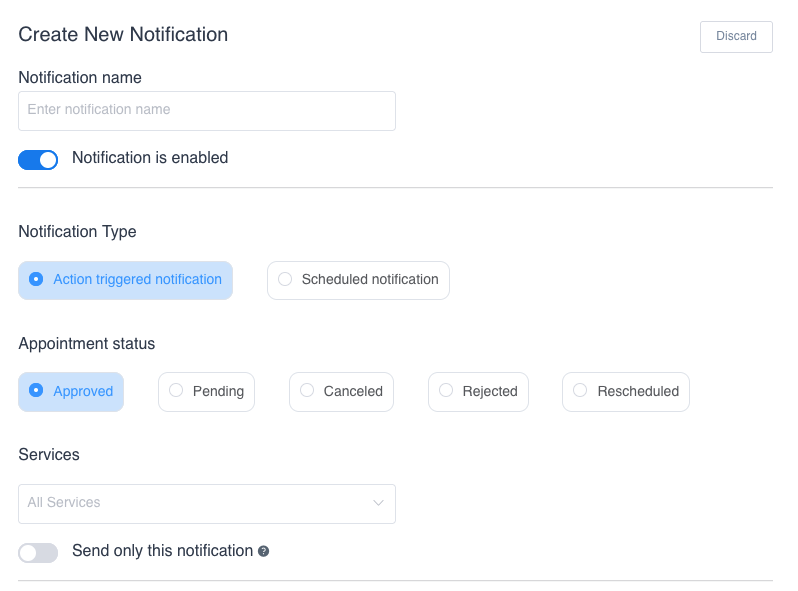This screenshot has height=591, width=798.
Task: Click the 'Send only this notification' label text
Action: click(x=162, y=551)
